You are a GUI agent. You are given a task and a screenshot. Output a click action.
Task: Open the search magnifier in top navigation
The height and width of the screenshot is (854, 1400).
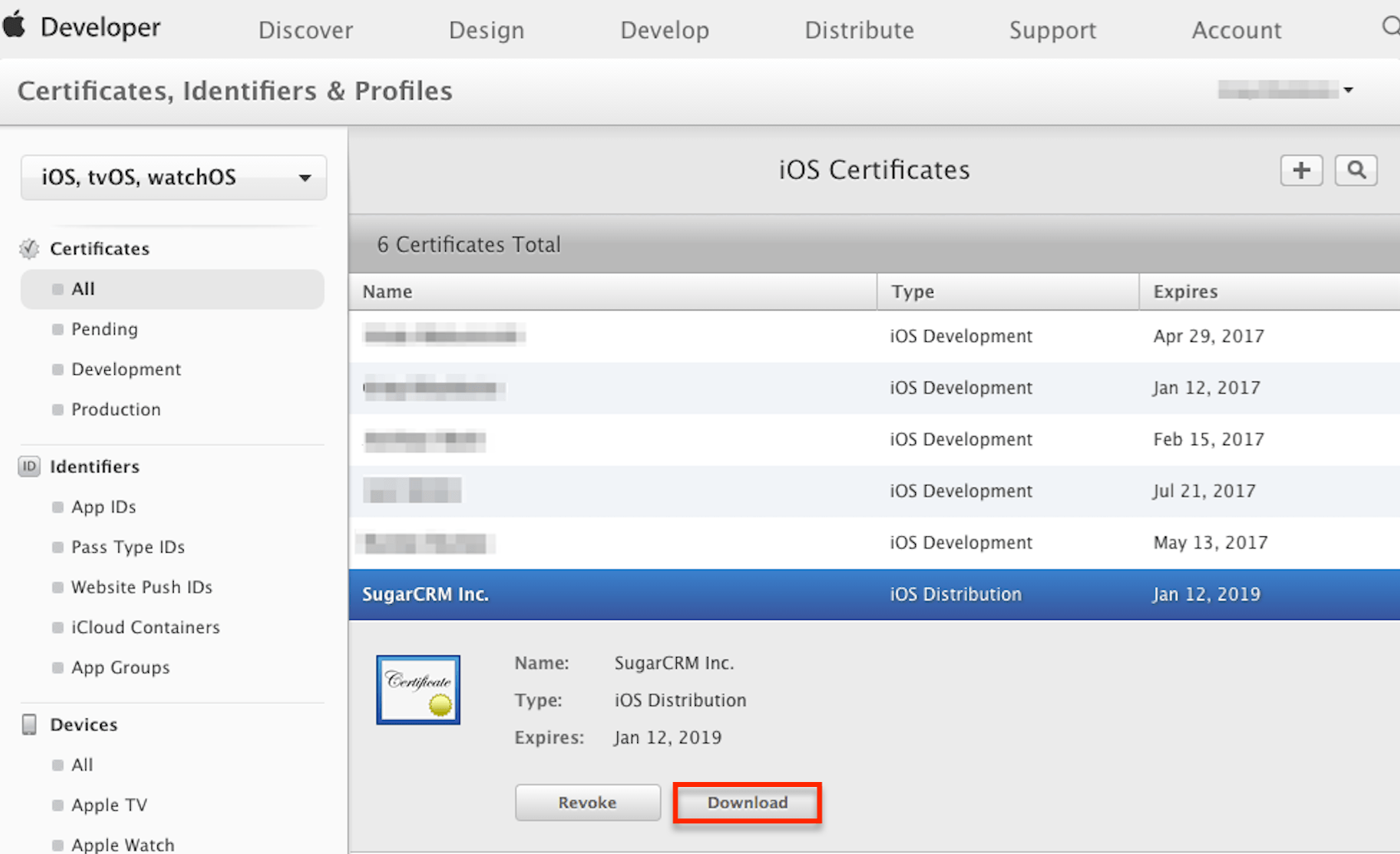tap(1391, 27)
